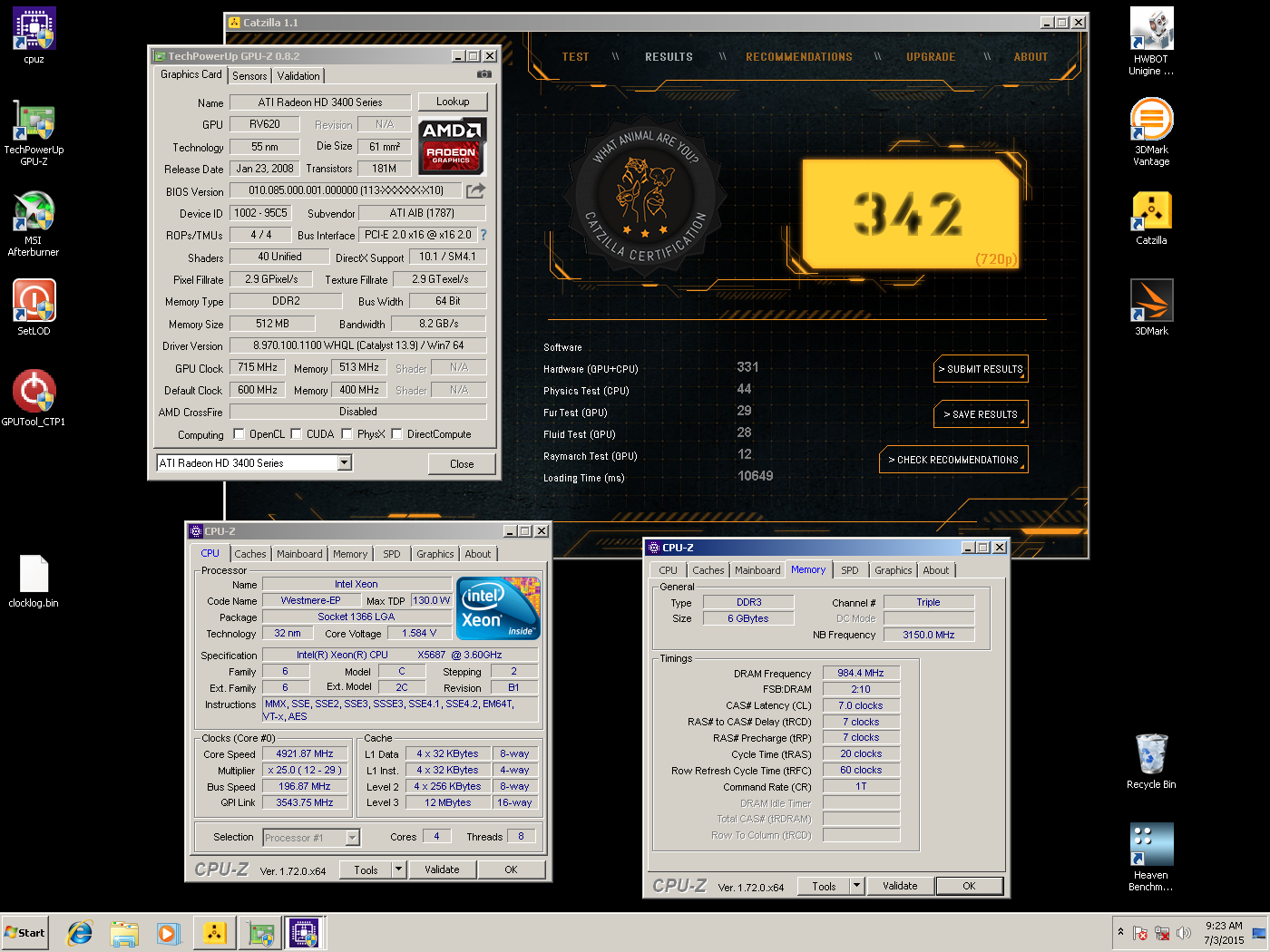Show hidden tray icons arrow
Image resolution: width=1270 pixels, height=952 pixels.
tap(1120, 932)
